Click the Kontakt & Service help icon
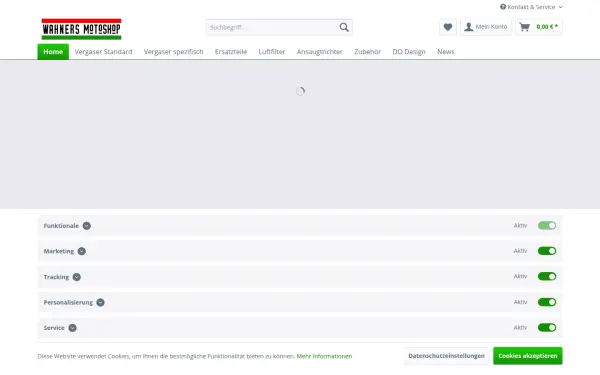600x375 pixels. click(503, 7)
